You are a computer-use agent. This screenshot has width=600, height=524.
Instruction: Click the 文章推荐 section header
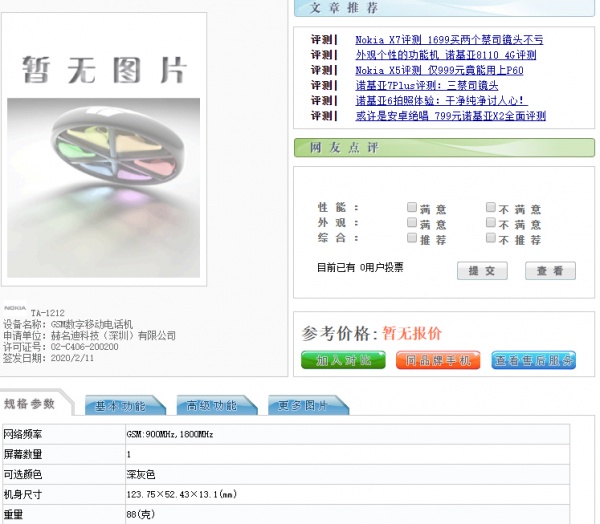pyautogui.click(x=444, y=8)
